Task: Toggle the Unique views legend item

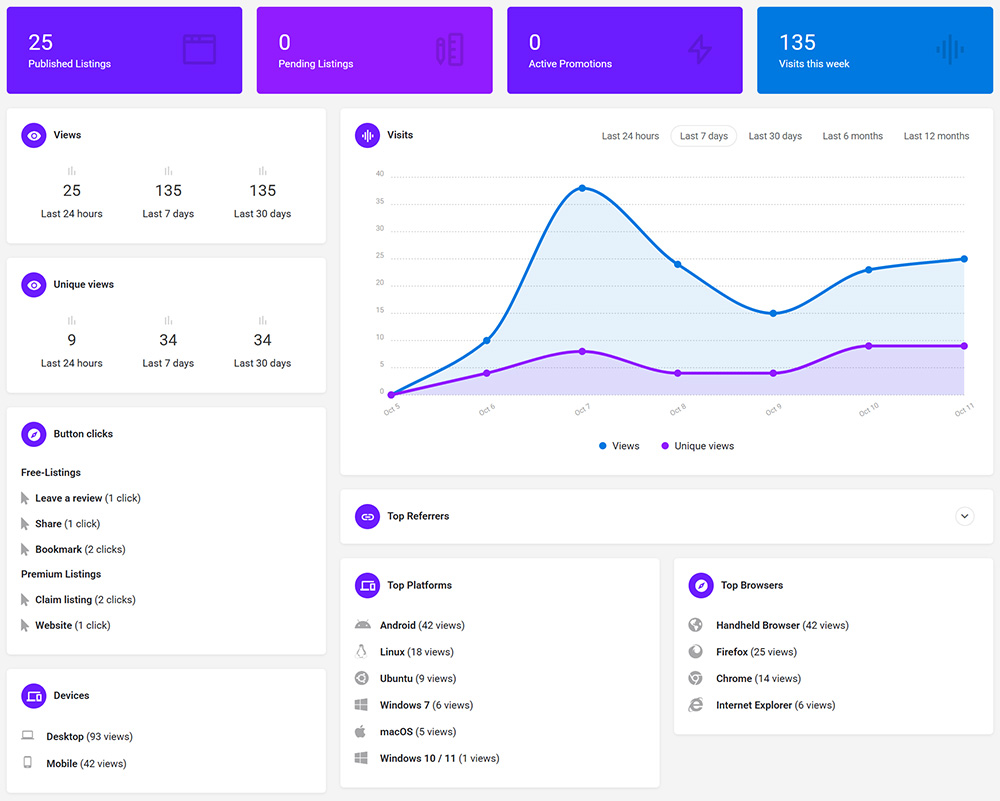Action: 697,446
